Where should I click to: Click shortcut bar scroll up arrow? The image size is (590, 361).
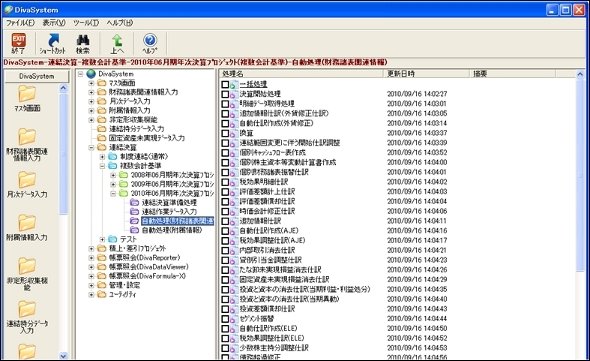pyautogui.click(x=63, y=88)
